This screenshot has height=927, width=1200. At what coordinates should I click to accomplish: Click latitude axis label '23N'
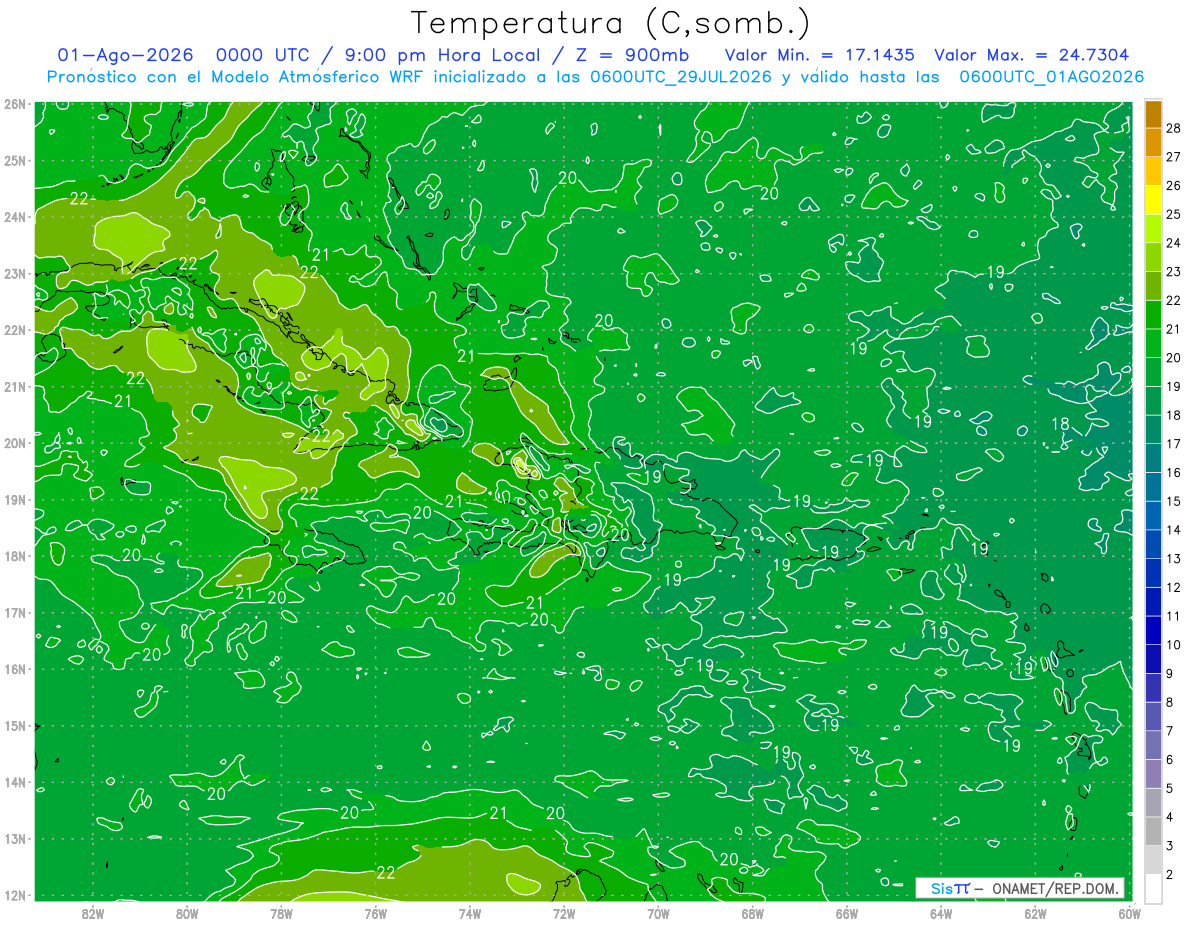[x=15, y=274]
